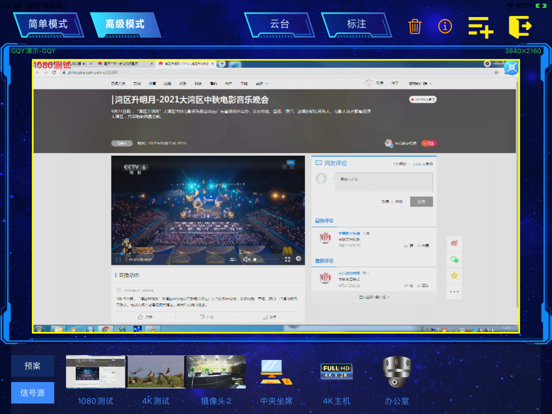Image resolution: width=552 pixels, height=414 pixels.
Task: Click the browser reload icon
Action: tap(54, 73)
